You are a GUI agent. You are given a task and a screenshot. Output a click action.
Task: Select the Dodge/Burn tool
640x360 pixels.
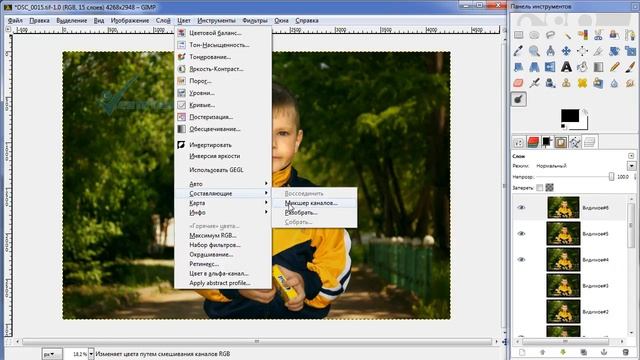pyautogui.click(x=518, y=99)
